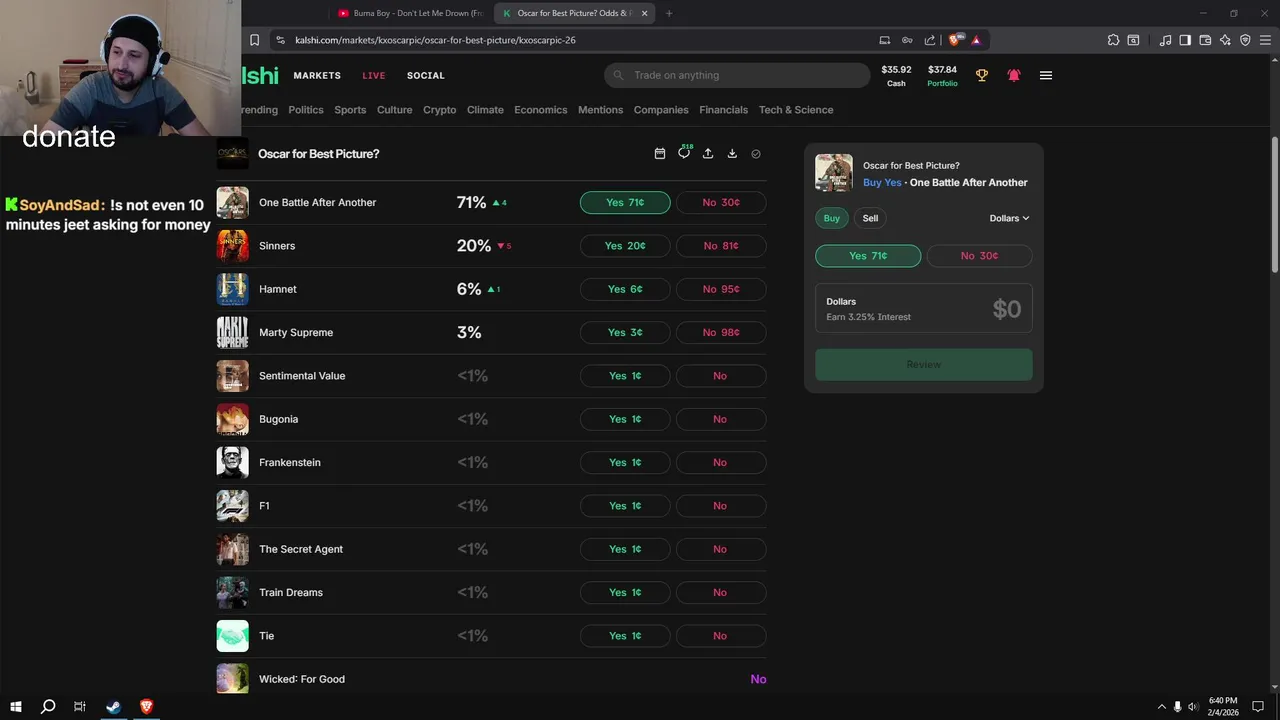The width and height of the screenshot is (1280, 720).
Task: Open the $37.84 Portfolio link
Action: pyautogui.click(x=942, y=76)
